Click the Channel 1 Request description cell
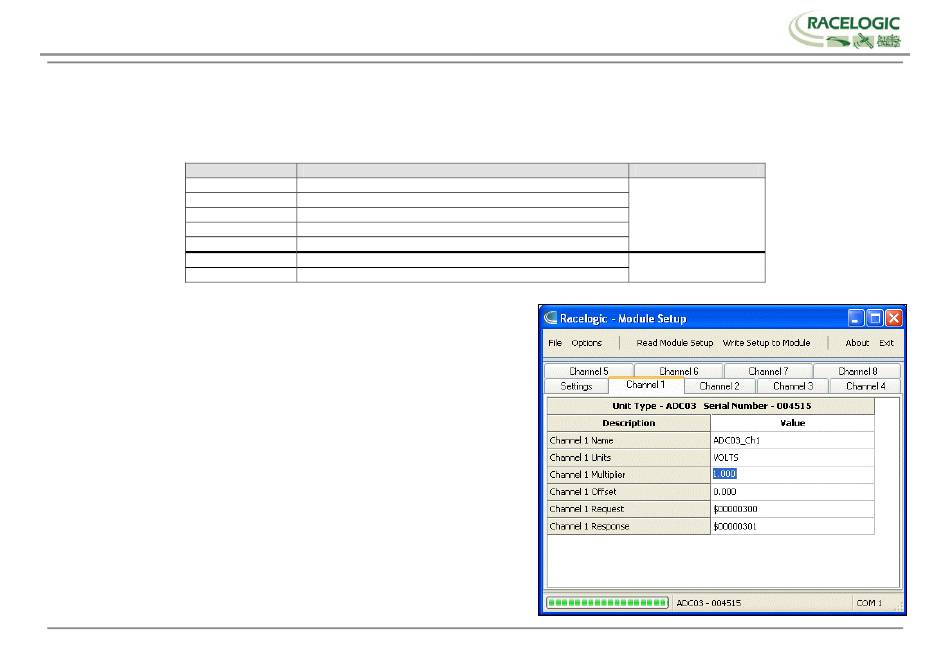Screen dimensions: 950x648 [628, 509]
